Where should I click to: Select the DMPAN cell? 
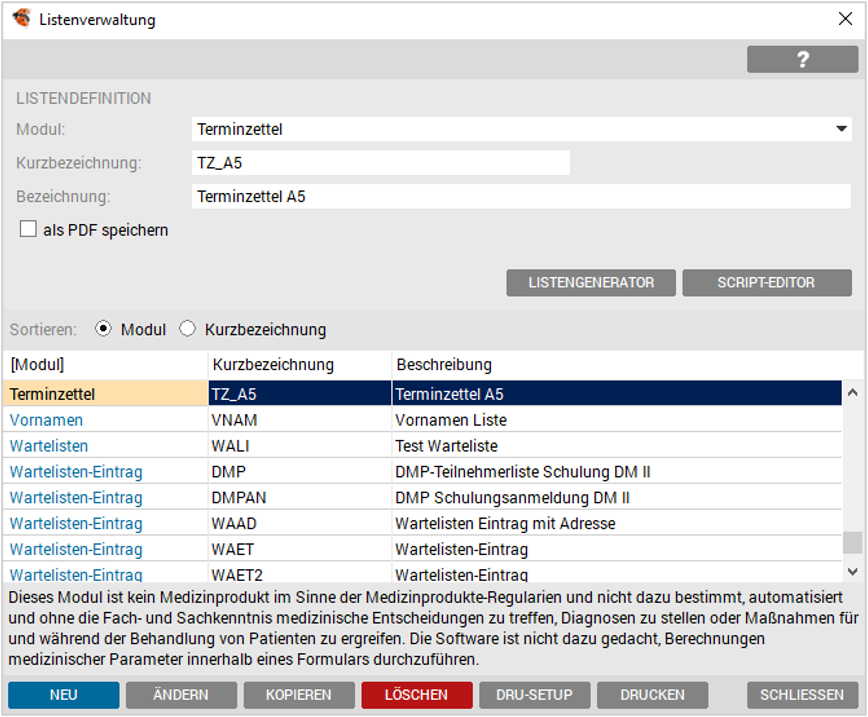pyautogui.click(x=299, y=498)
